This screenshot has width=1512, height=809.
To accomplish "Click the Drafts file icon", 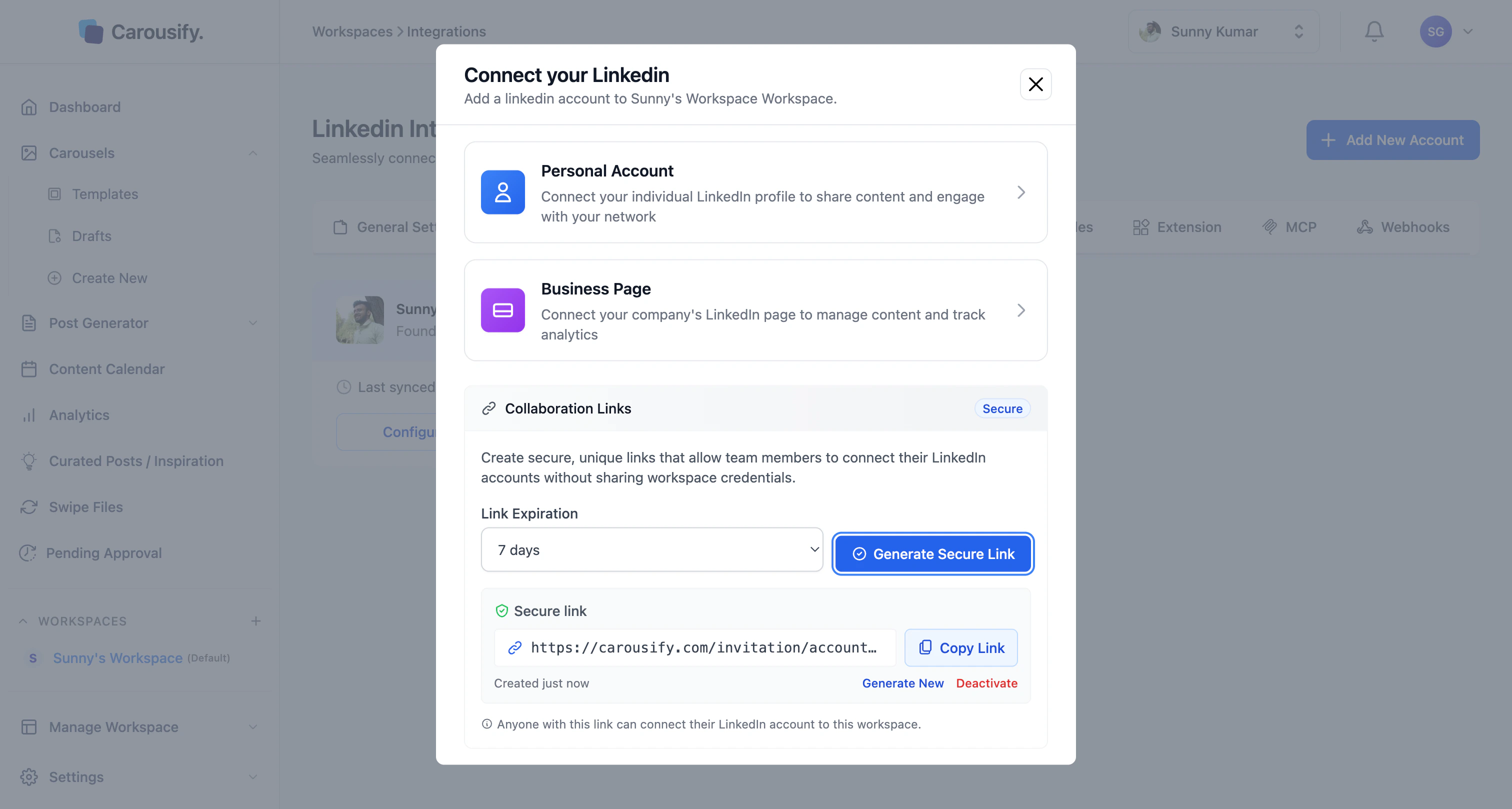I will coord(54,235).
